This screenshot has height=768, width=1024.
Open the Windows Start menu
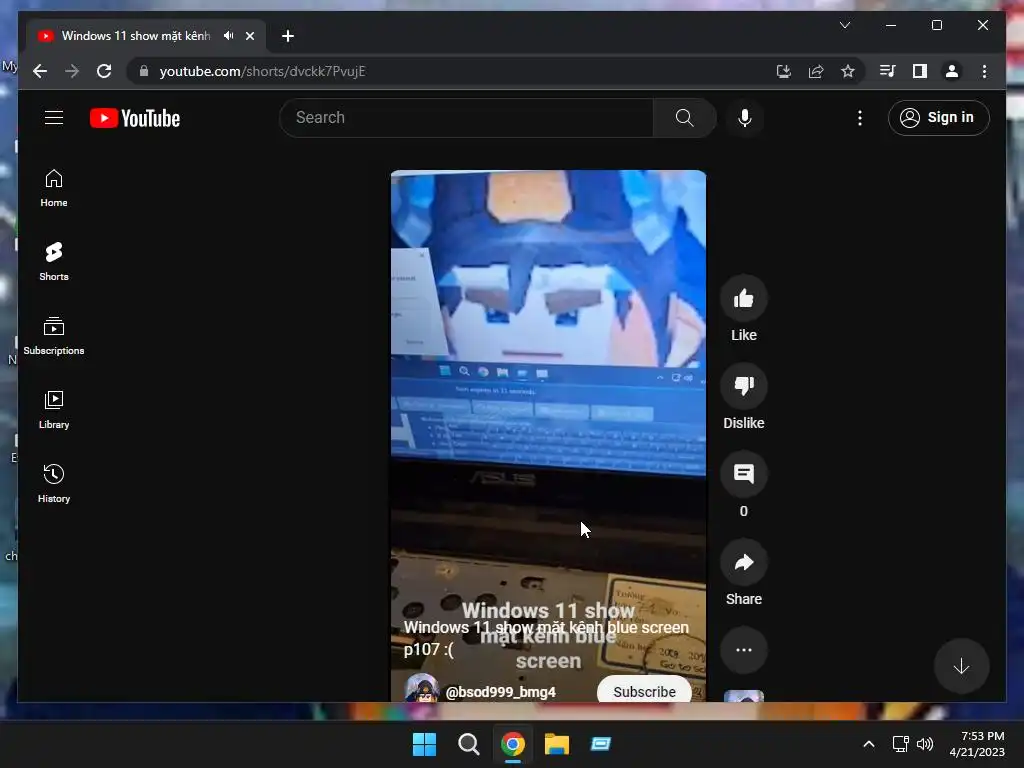point(424,744)
